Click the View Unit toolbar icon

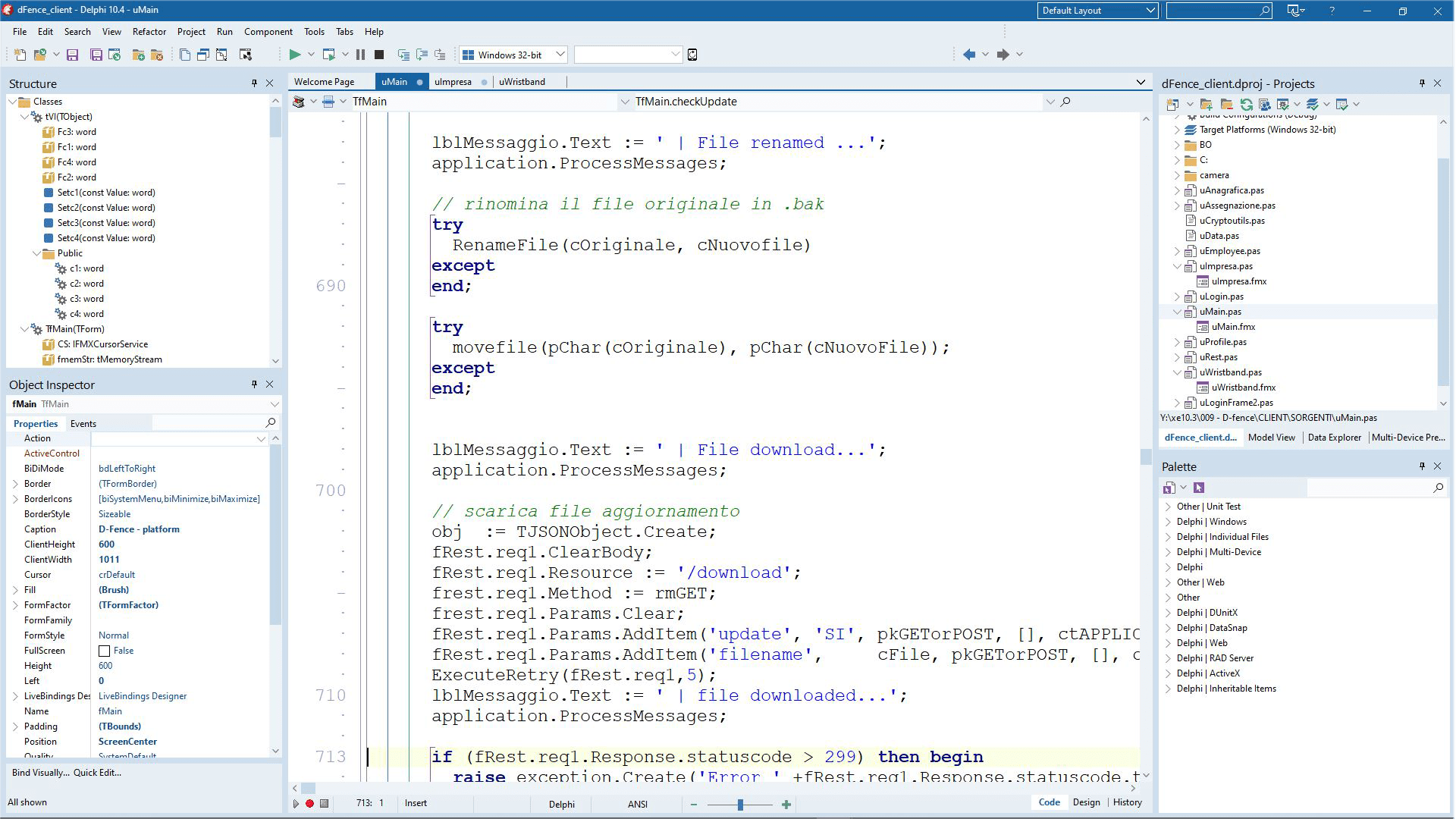click(185, 55)
